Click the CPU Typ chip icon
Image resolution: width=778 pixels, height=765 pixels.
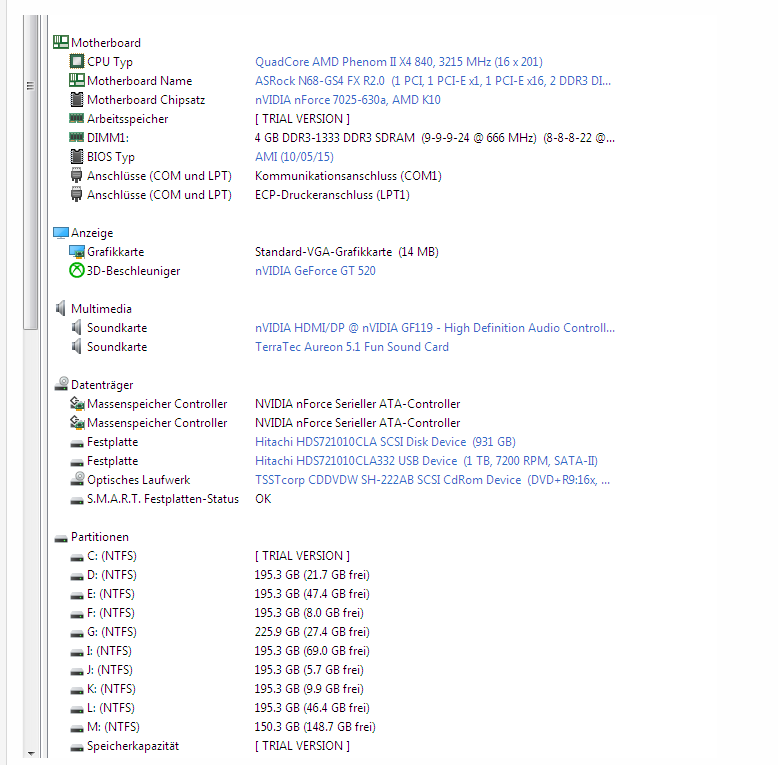pyautogui.click(x=76, y=61)
